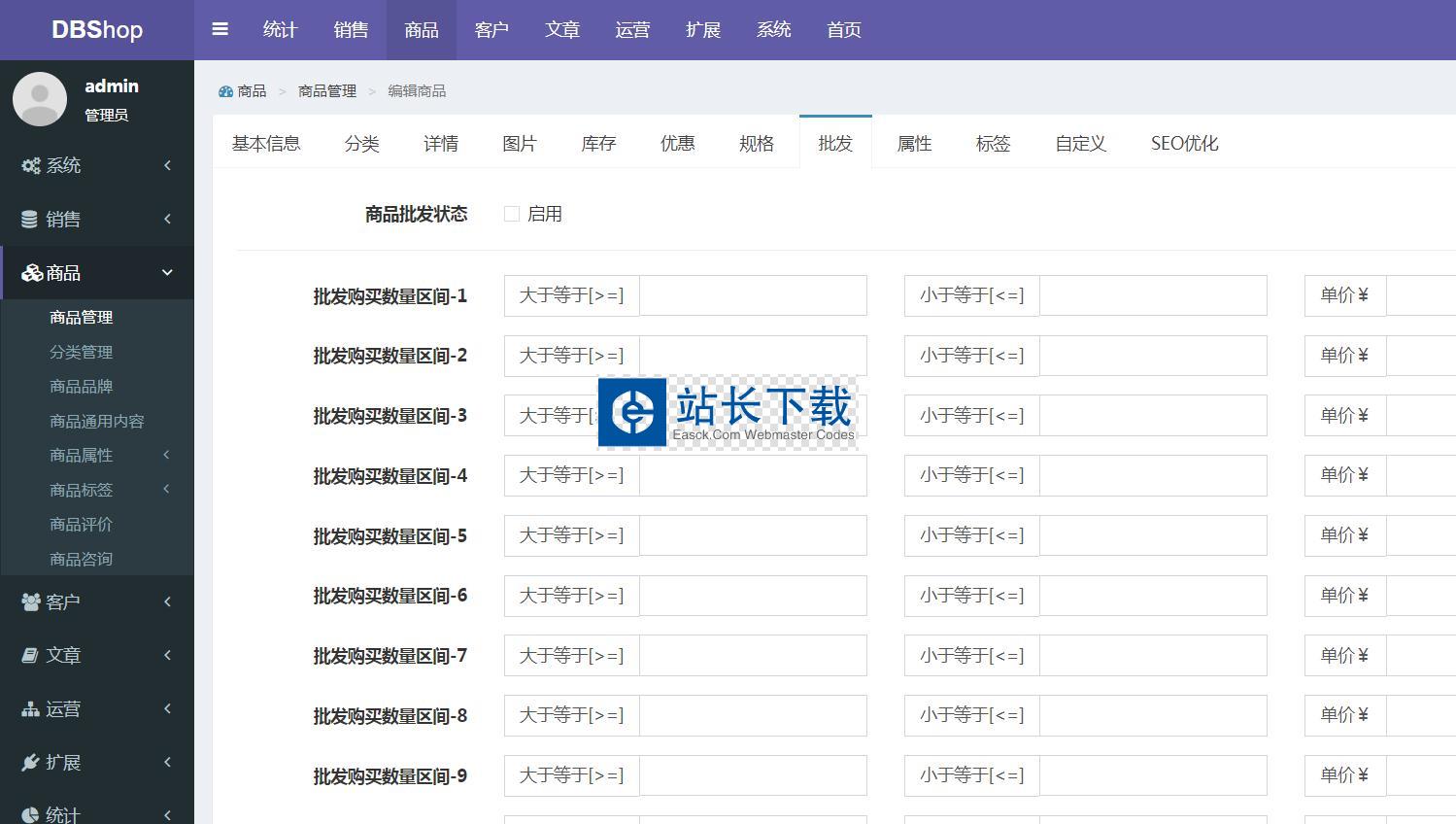This screenshot has width=1456, height=824.
Task: Click the hamburger menu toggle icon
Action: [x=220, y=29]
